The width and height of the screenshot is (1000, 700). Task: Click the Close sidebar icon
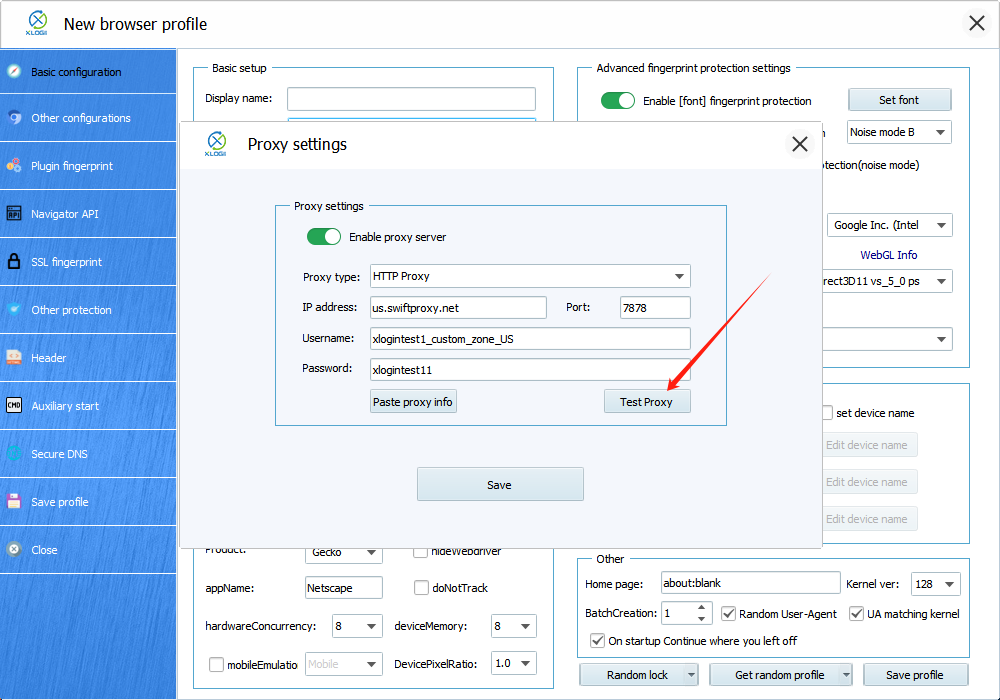[x=14, y=550]
